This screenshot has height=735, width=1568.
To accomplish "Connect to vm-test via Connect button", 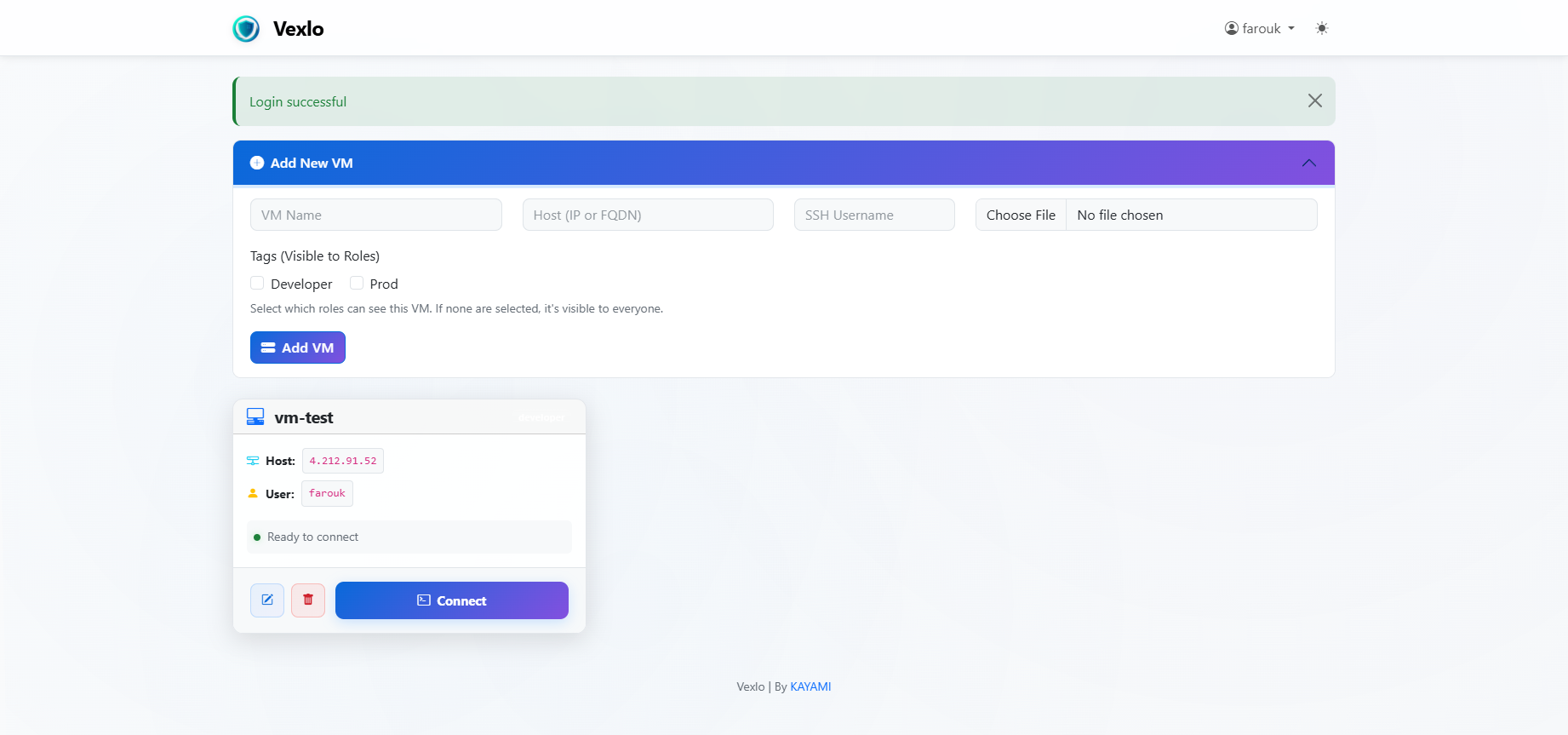I will [452, 600].
